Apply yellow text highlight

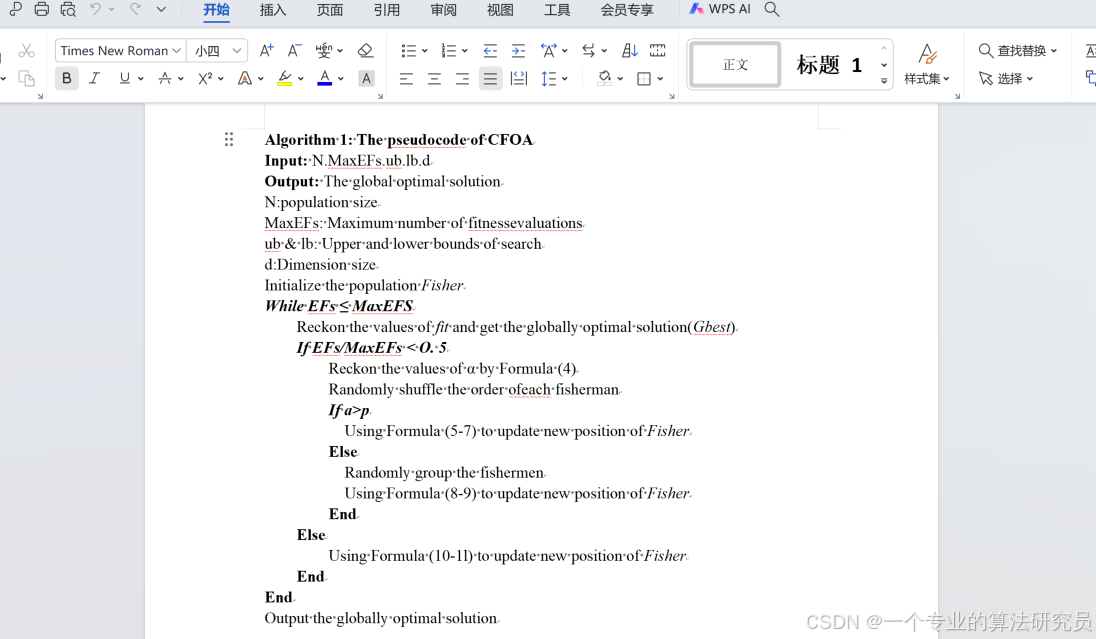coord(283,78)
